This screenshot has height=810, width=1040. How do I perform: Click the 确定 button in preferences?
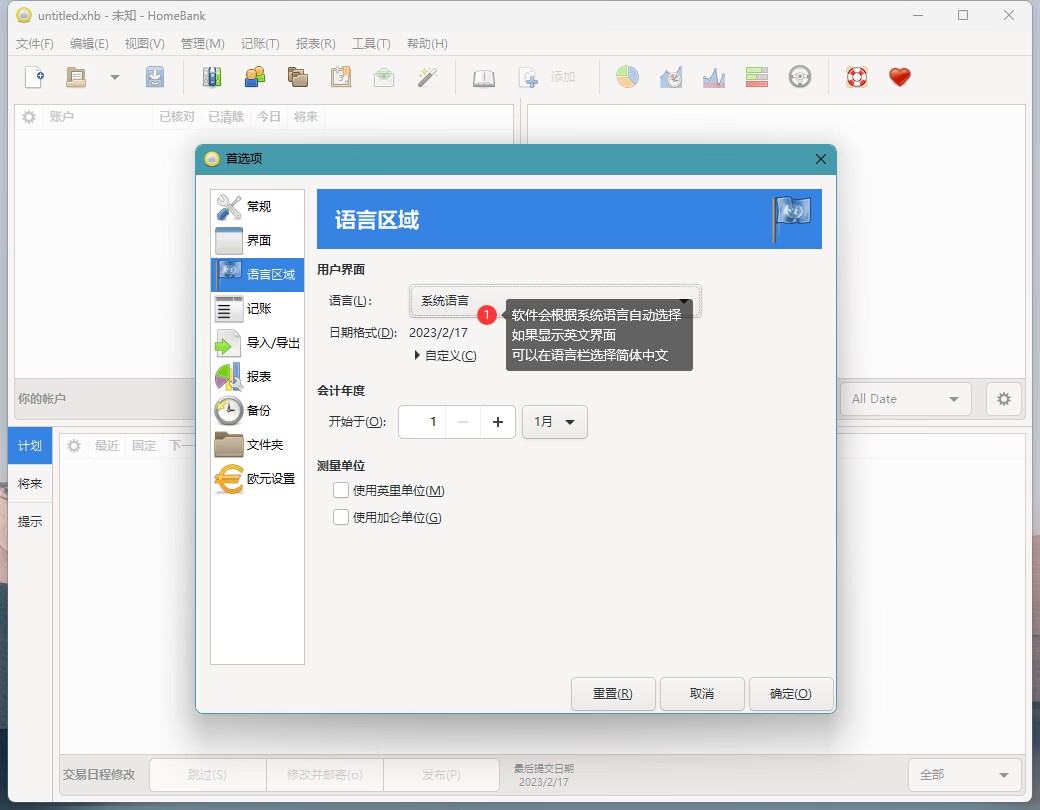point(790,694)
